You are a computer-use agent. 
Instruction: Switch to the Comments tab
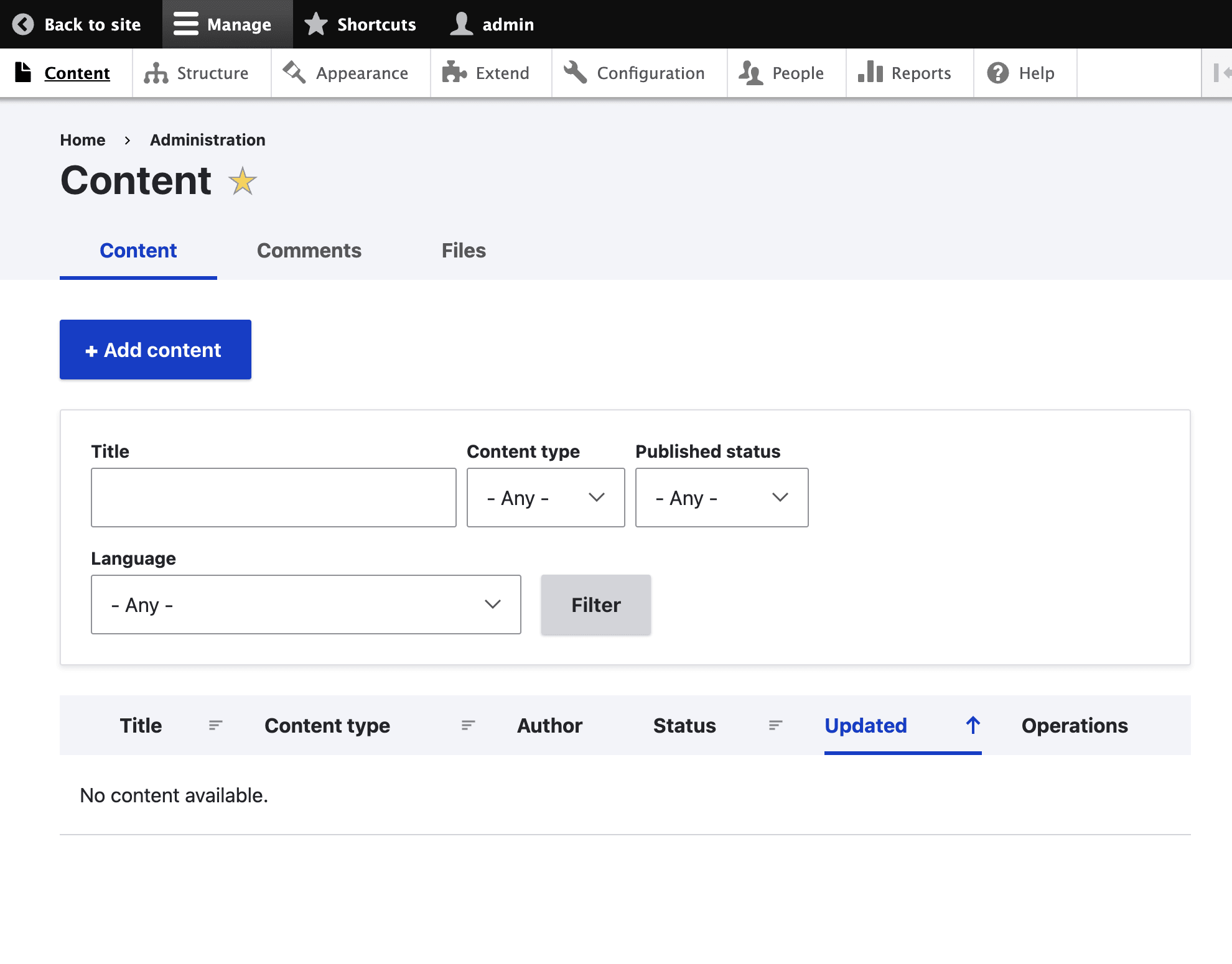click(309, 251)
